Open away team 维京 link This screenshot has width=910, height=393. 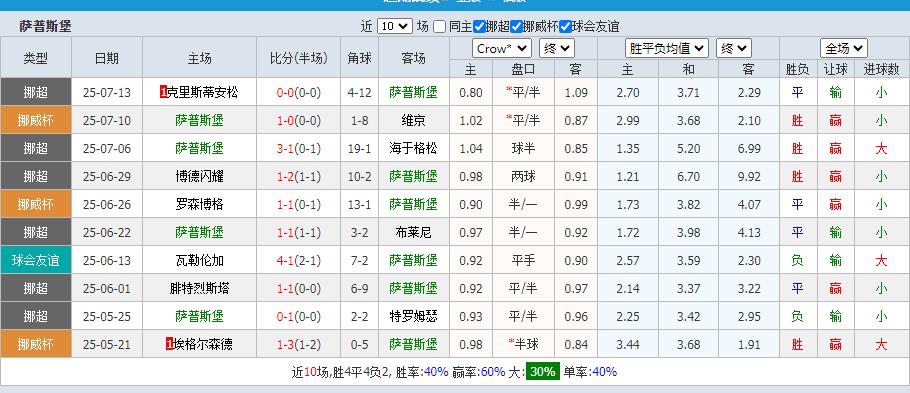tap(413, 121)
